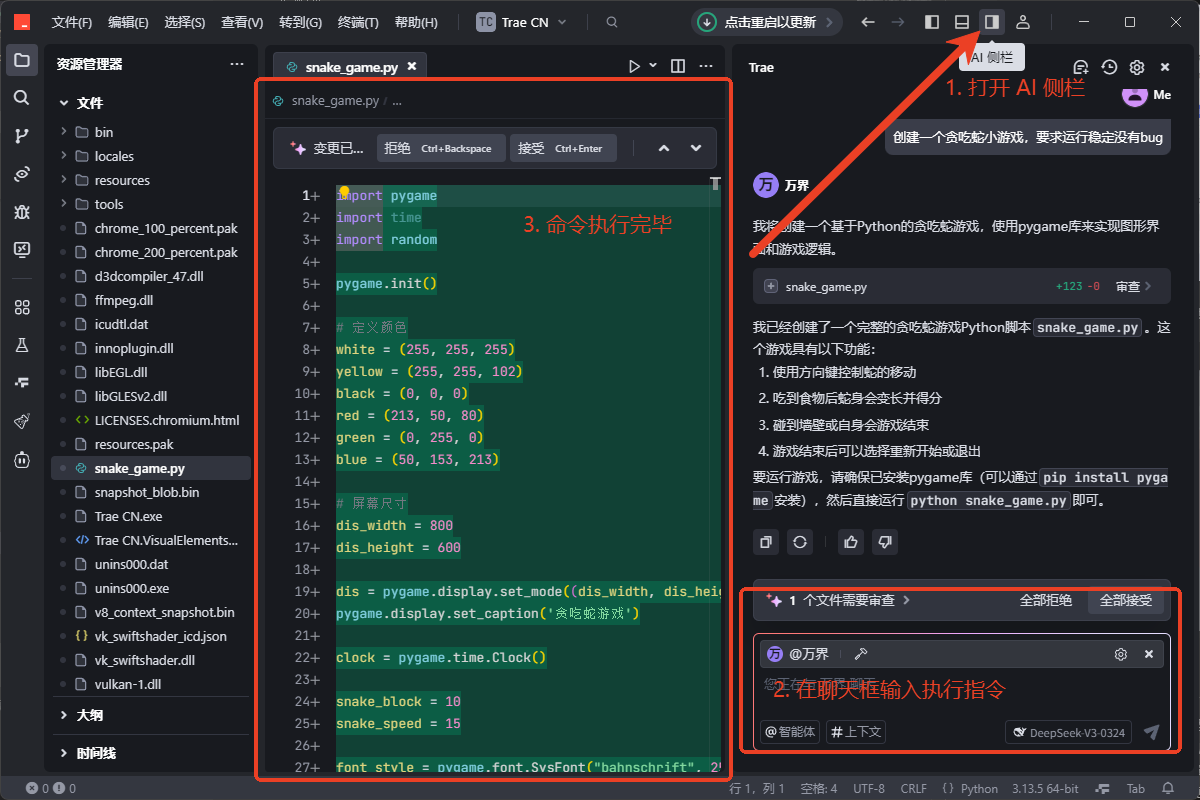Open the hammer tools icon next to @万界
1200x800 pixels.
pyautogui.click(x=860, y=654)
